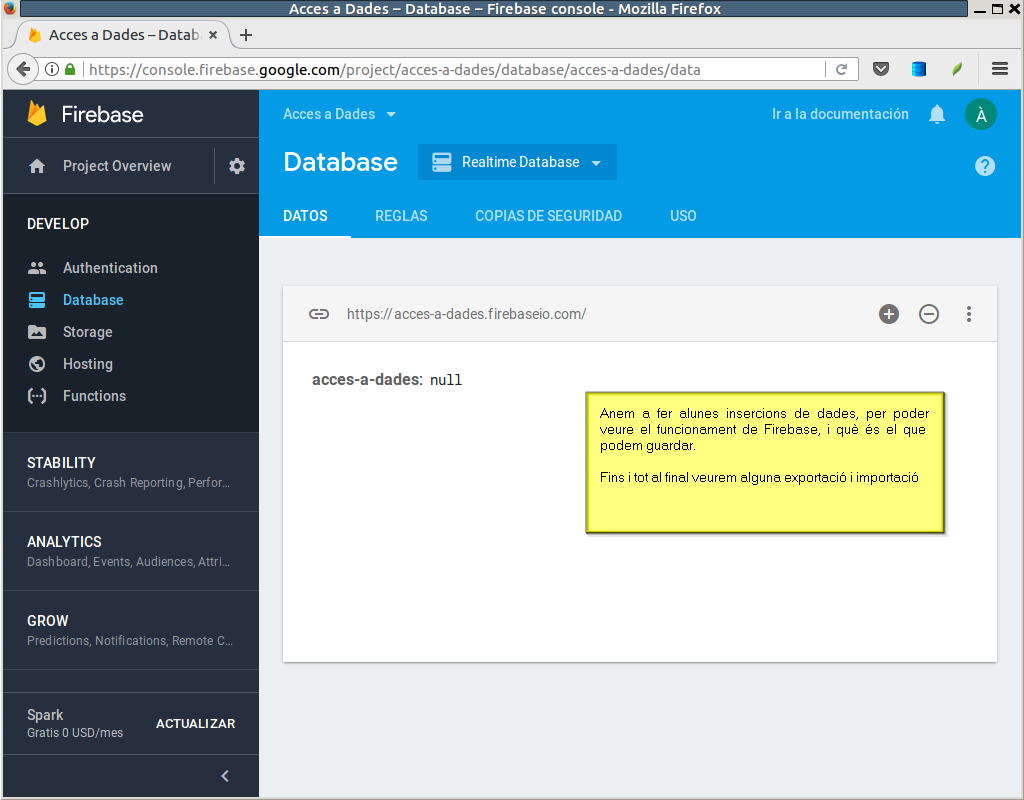Open the Firefox hamburger menu

1000,69
